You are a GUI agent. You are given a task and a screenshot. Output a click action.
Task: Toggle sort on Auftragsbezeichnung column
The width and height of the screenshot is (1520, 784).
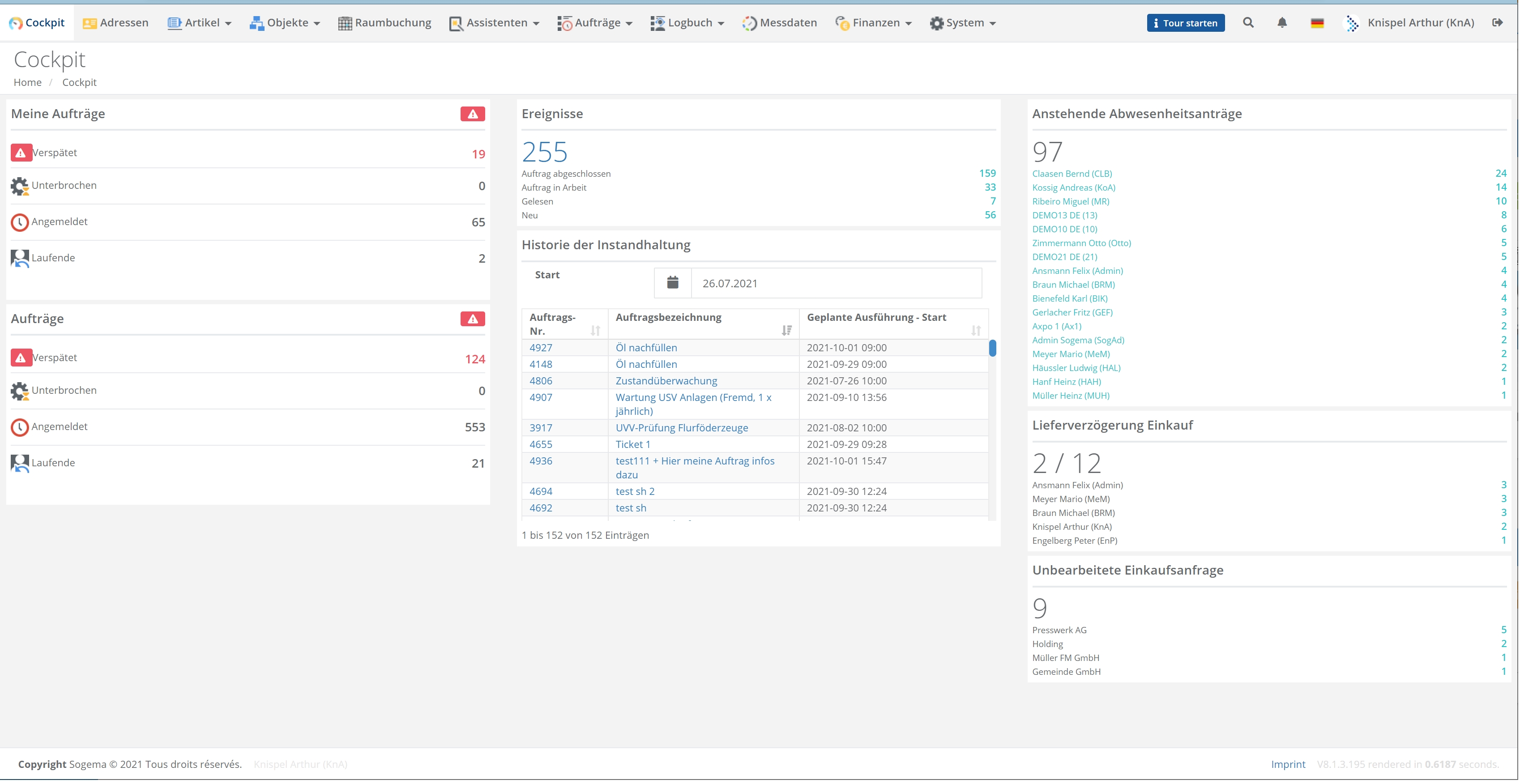(x=786, y=330)
